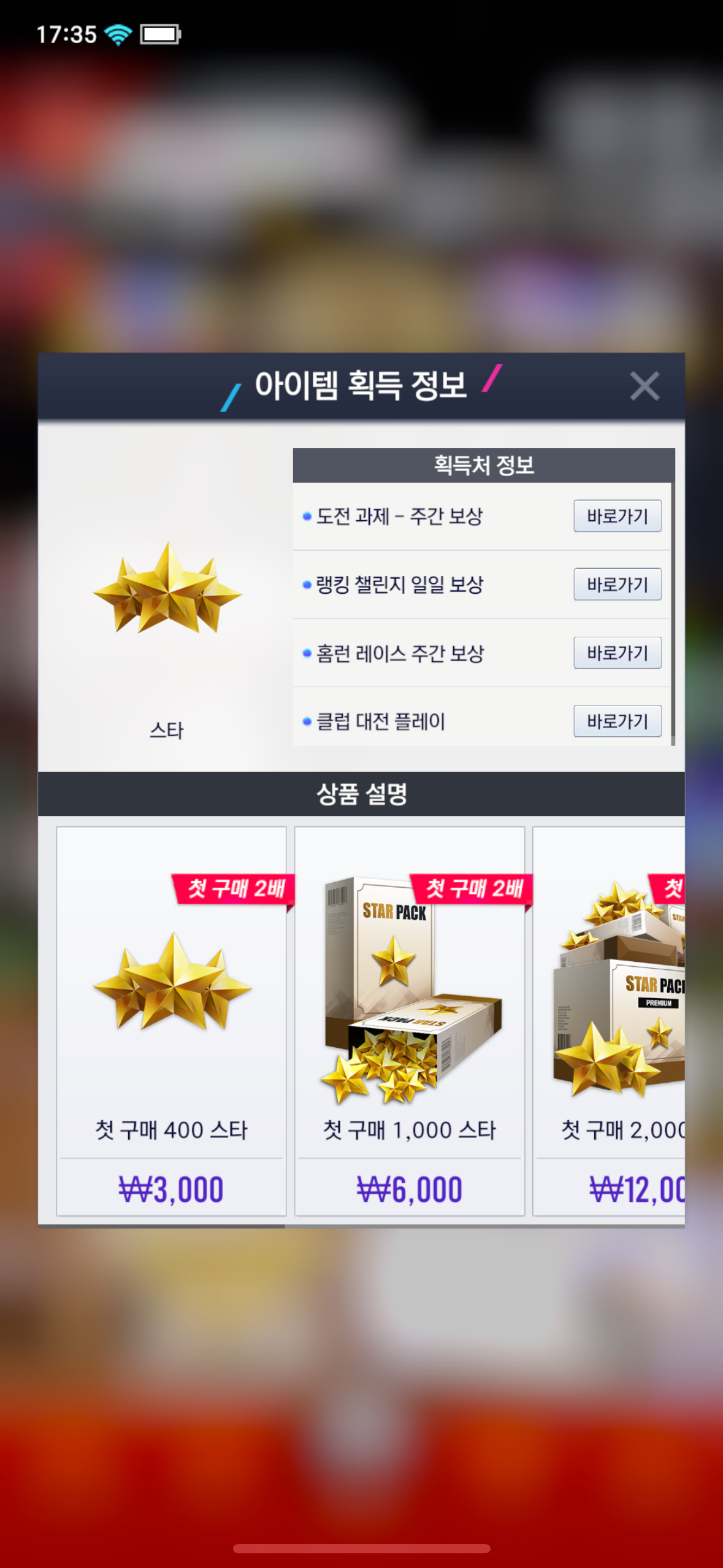
Task: Click the horizontal product list scrollbar
Action: click(x=161, y=1226)
